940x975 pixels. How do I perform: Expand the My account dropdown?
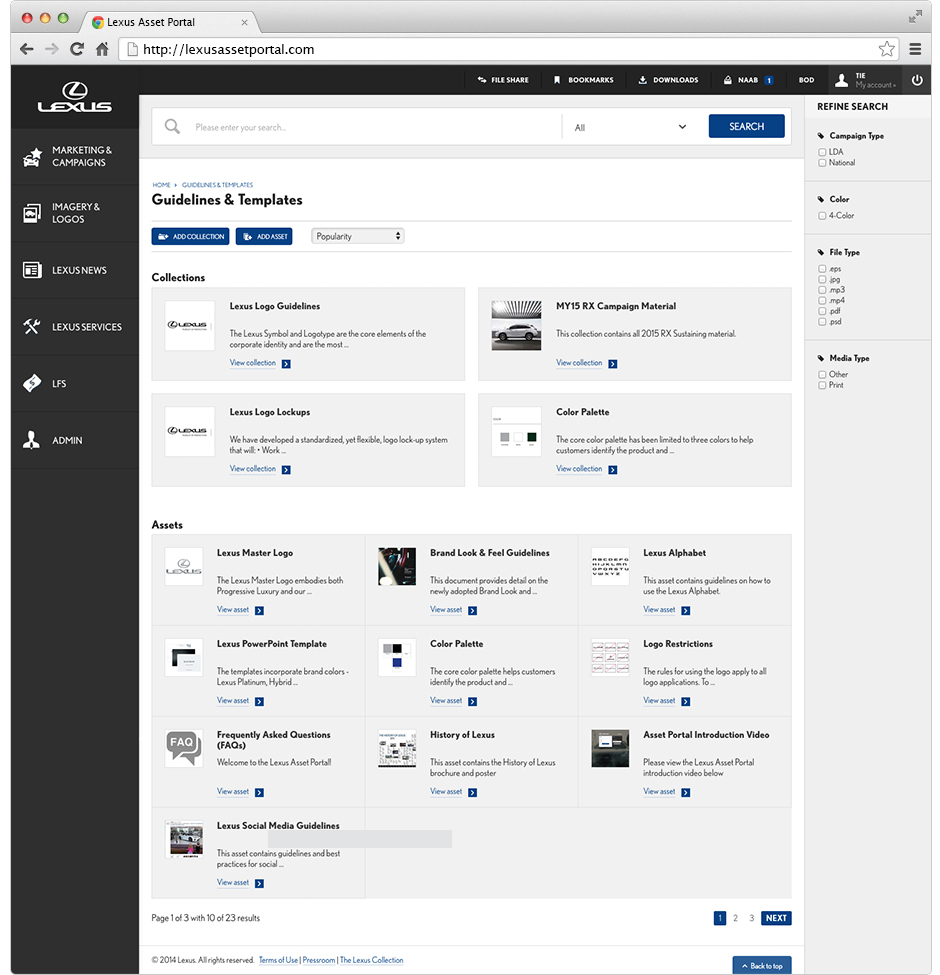point(876,85)
